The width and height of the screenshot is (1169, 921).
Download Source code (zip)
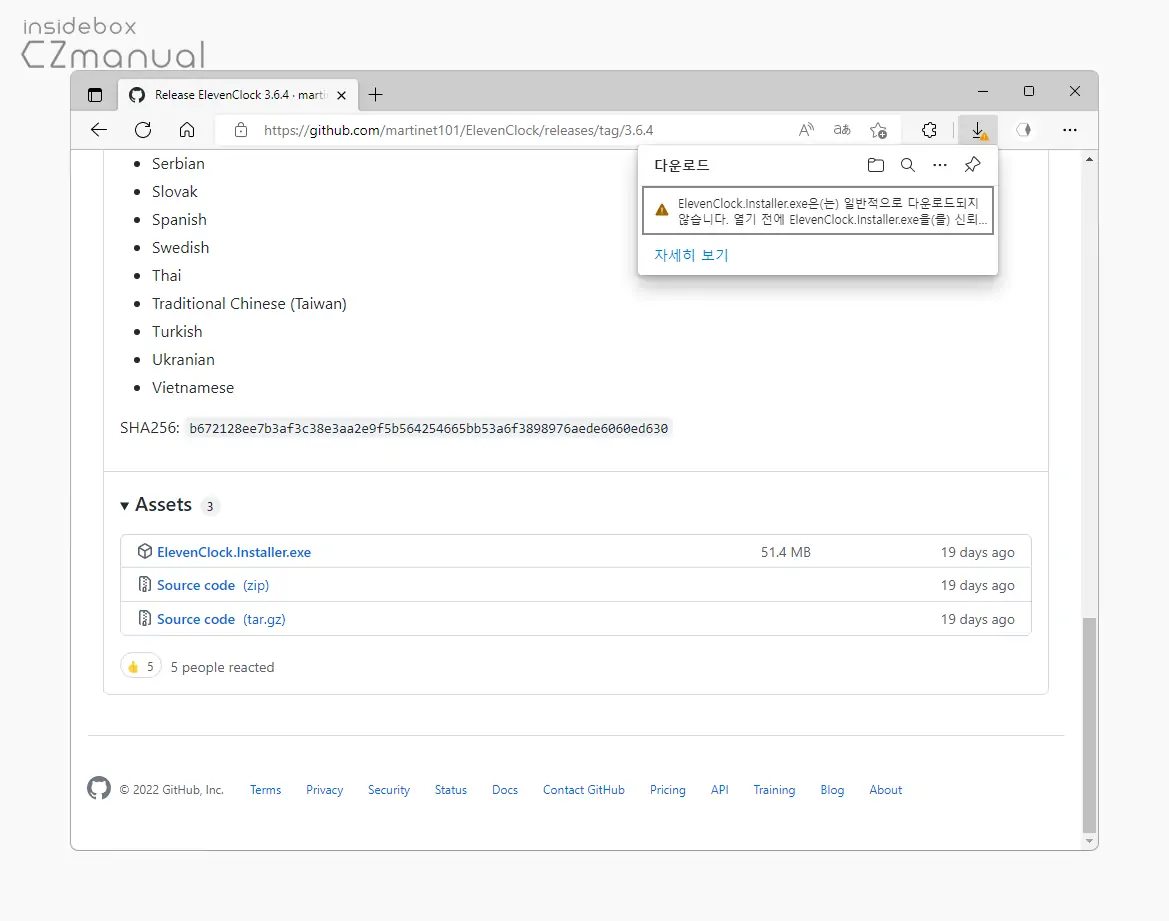click(x=212, y=585)
